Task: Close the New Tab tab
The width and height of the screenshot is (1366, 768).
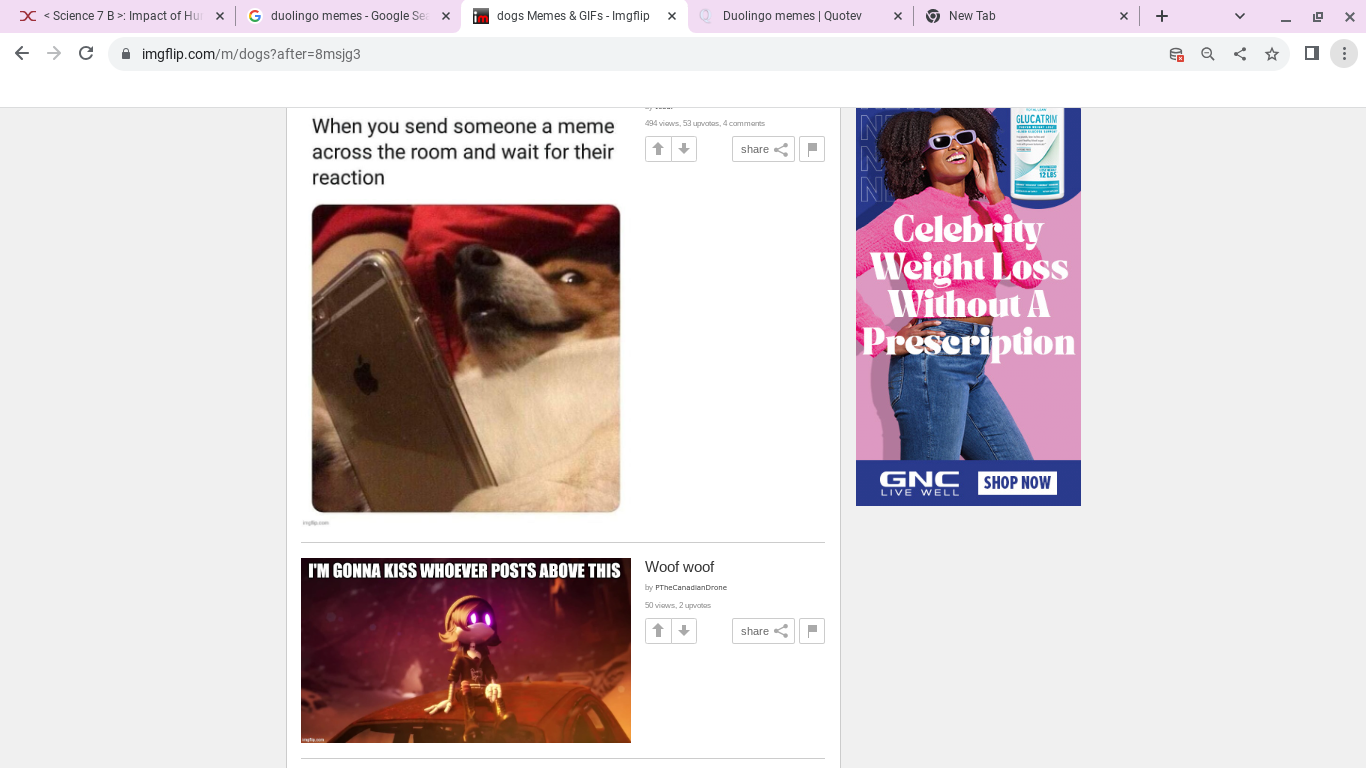Action: click(1124, 16)
